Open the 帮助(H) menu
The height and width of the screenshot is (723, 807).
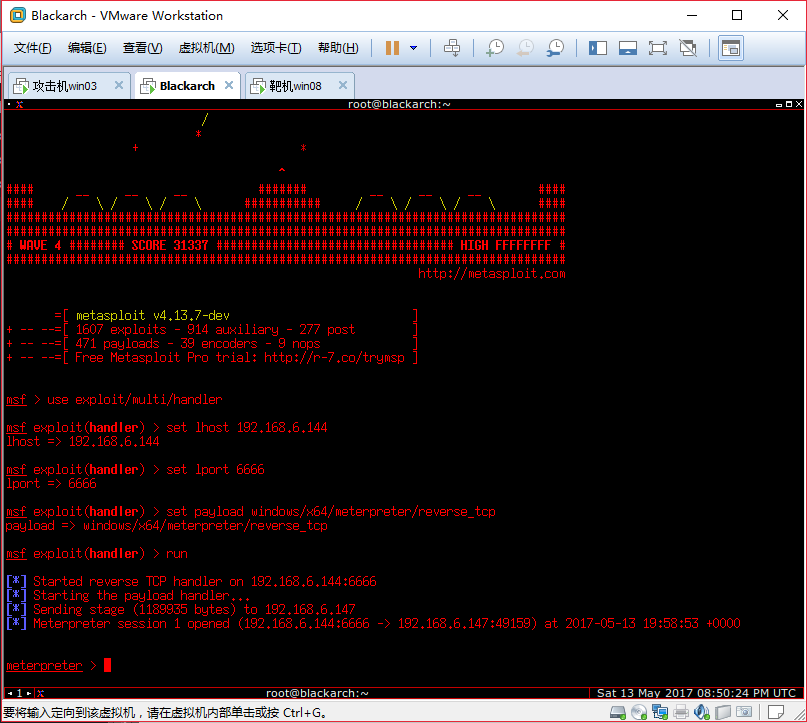click(338, 48)
